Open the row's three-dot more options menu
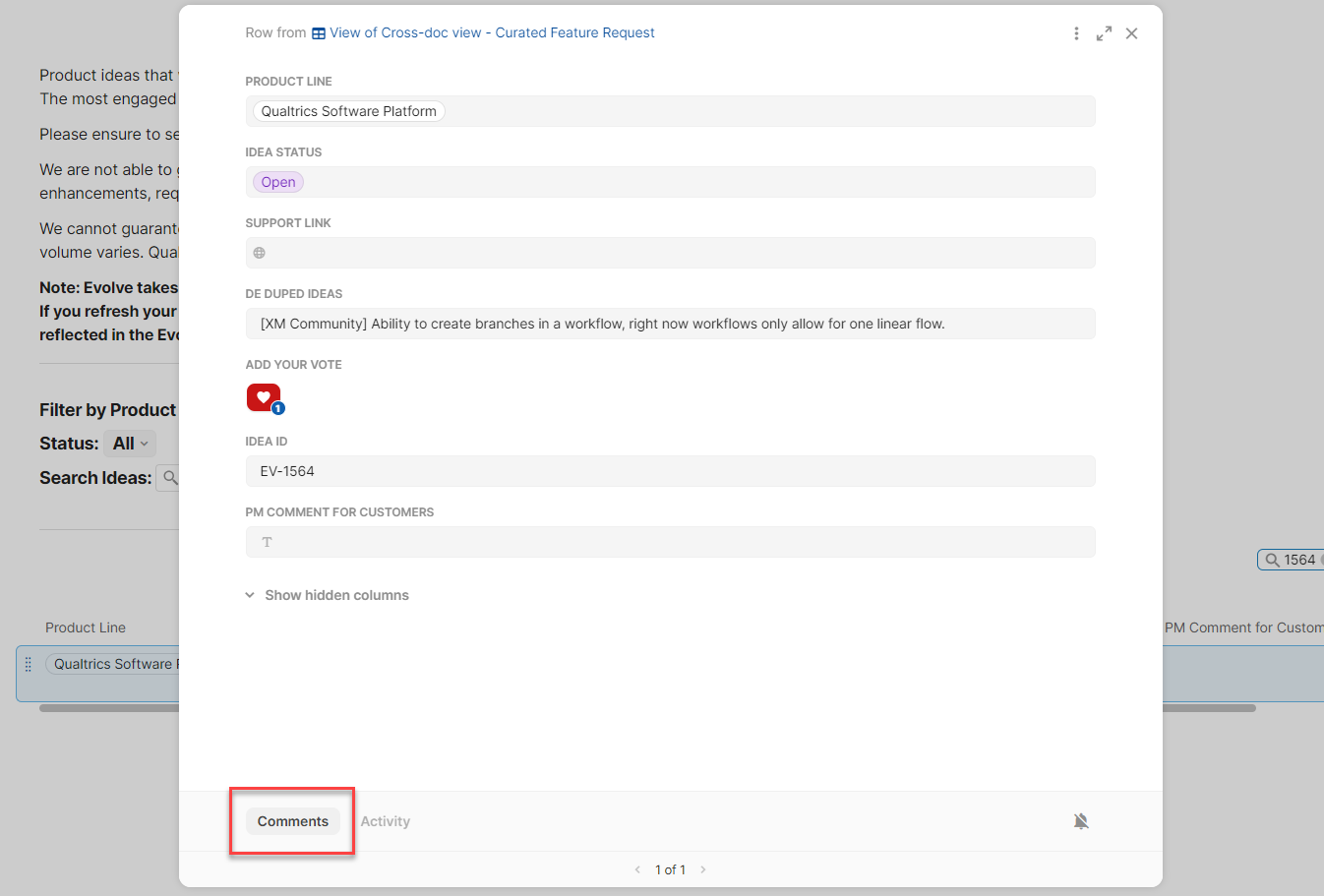The image size is (1324, 896). click(1076, 33)
